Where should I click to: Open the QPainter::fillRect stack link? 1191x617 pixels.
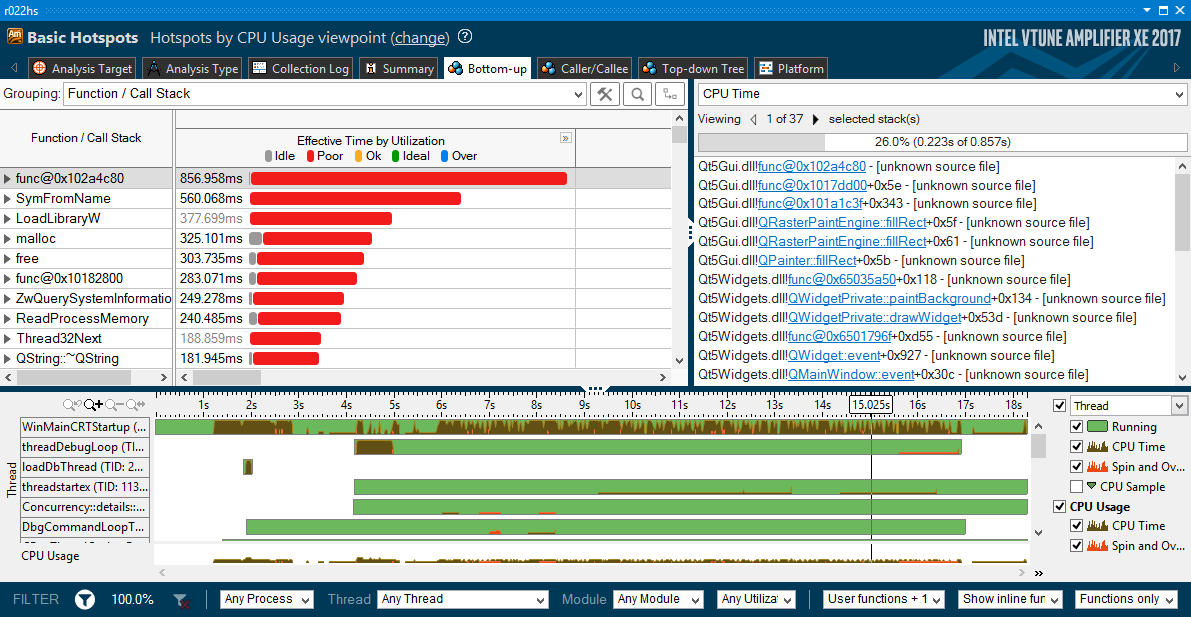pyautogui.click(x=807, y=261)
